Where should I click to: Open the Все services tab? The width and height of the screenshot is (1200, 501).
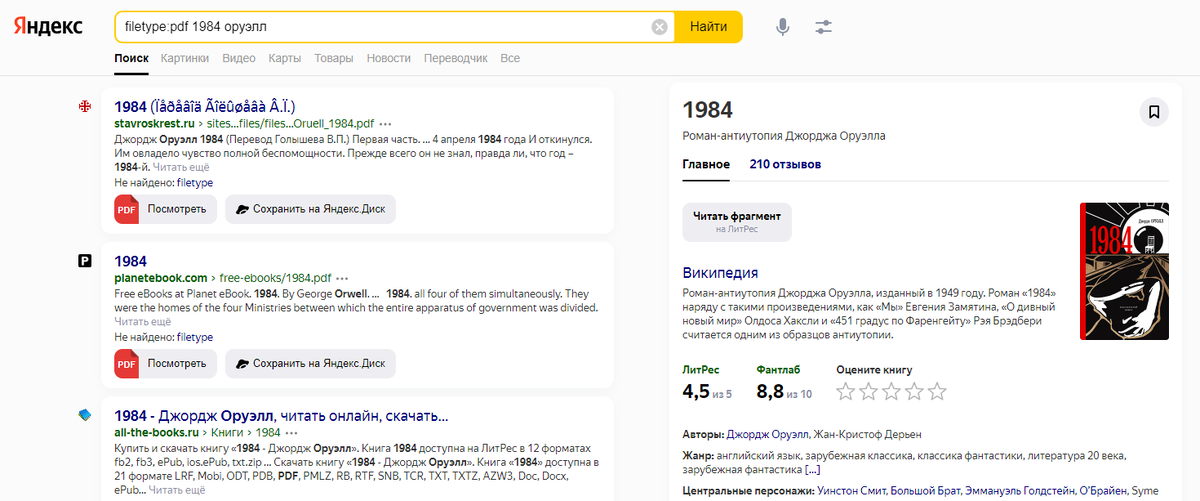pyautogui.click(x=510, y=59)
